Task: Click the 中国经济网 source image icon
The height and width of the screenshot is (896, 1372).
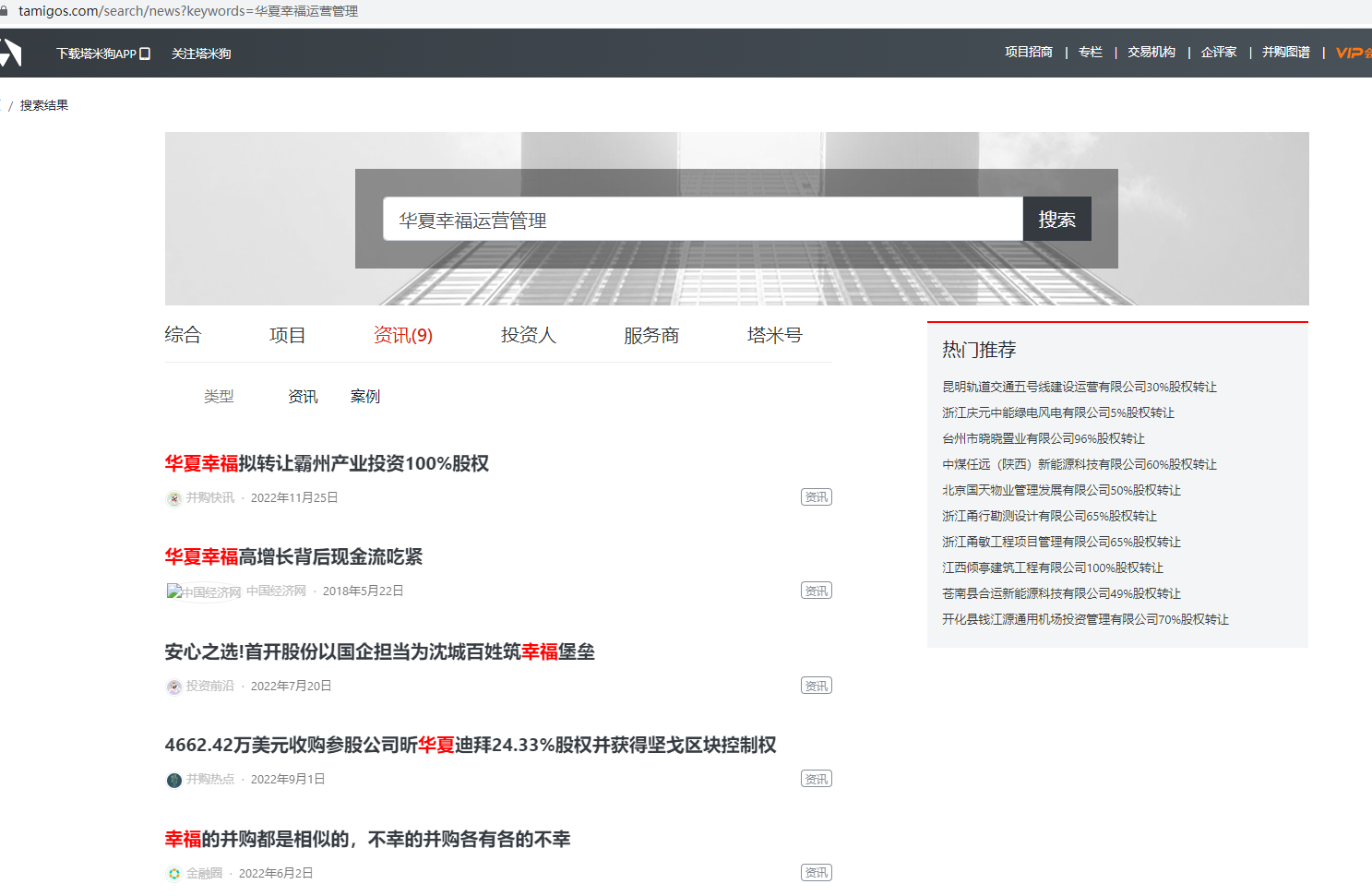Action: coord(204,591)
